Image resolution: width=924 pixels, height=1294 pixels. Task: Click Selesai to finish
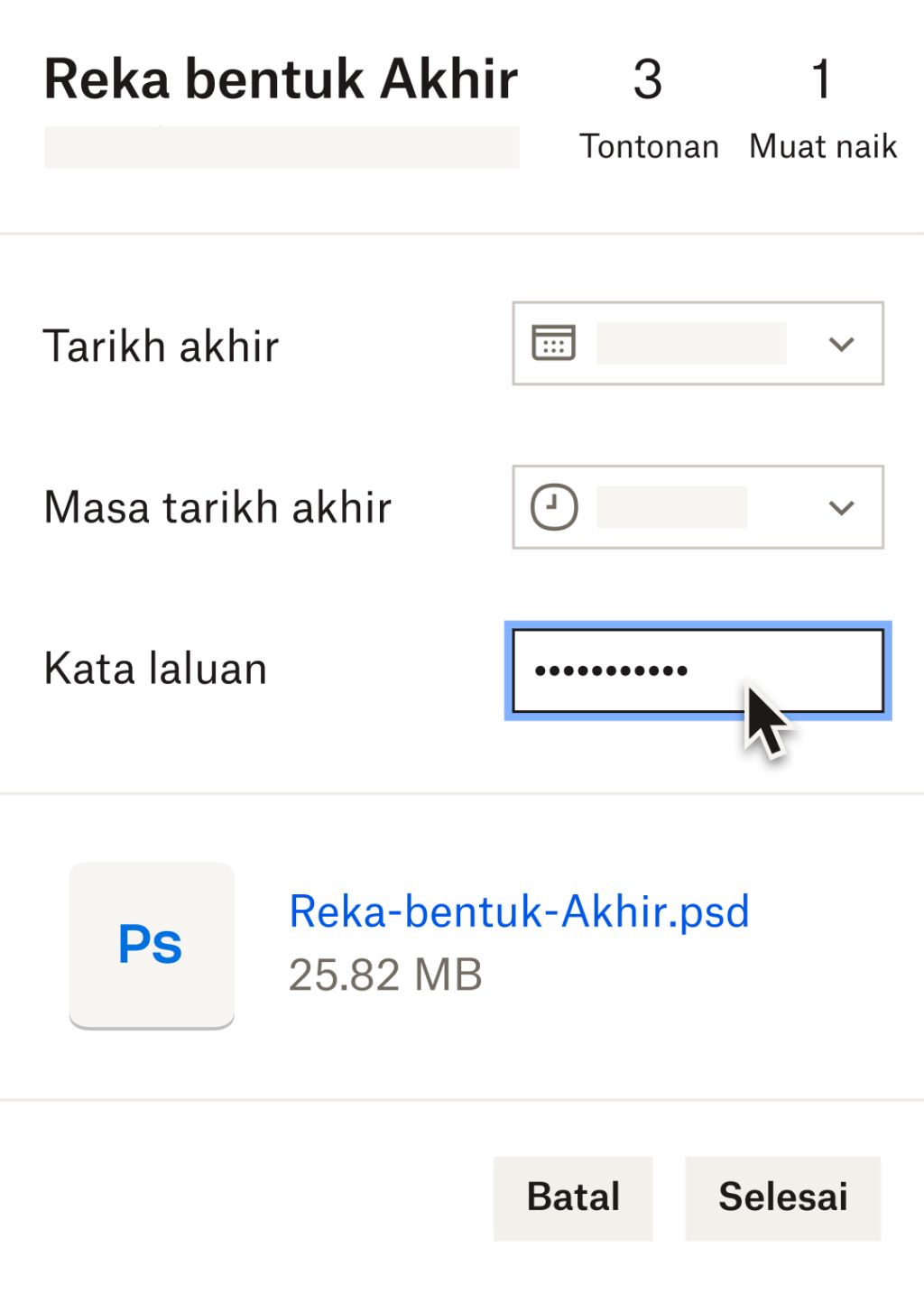(x=782, y=1197)
